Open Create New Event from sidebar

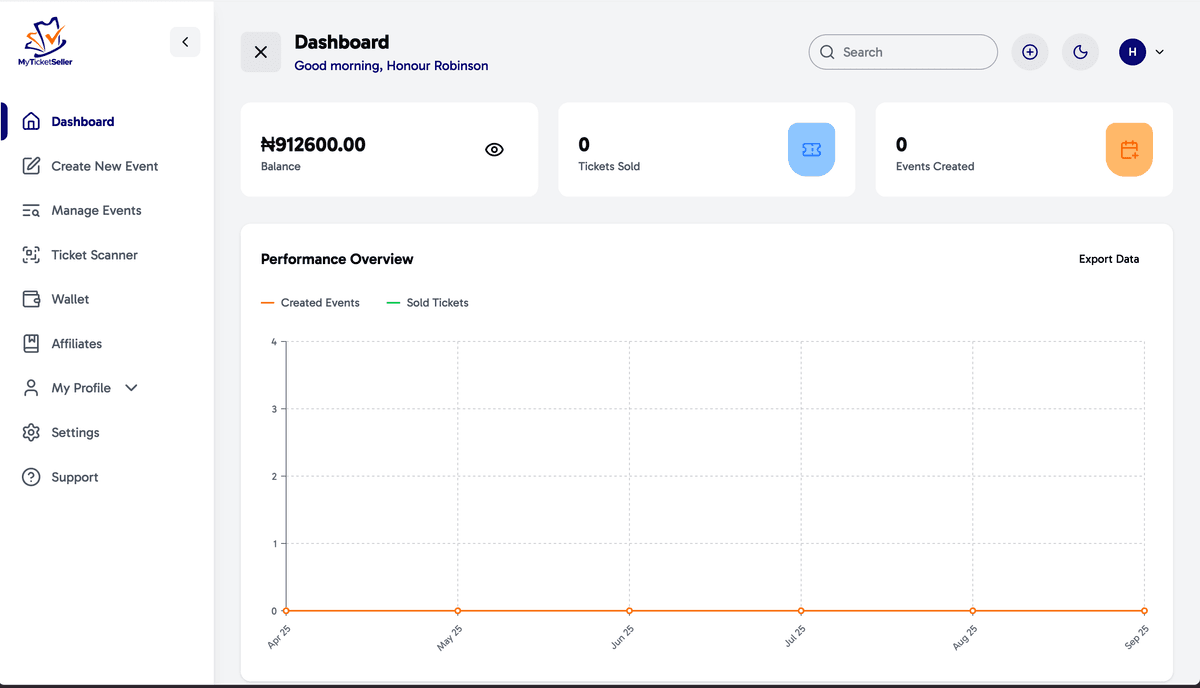point(104,166)
